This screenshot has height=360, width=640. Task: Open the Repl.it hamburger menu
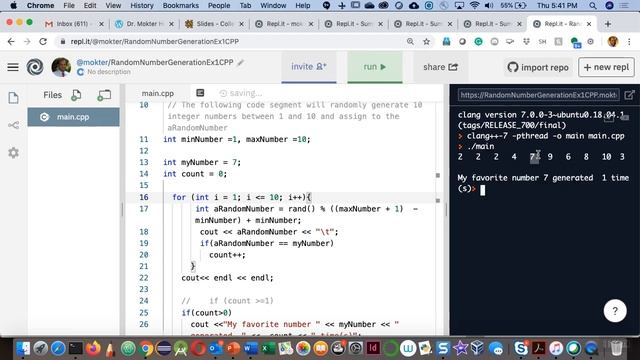click(13, 67)
